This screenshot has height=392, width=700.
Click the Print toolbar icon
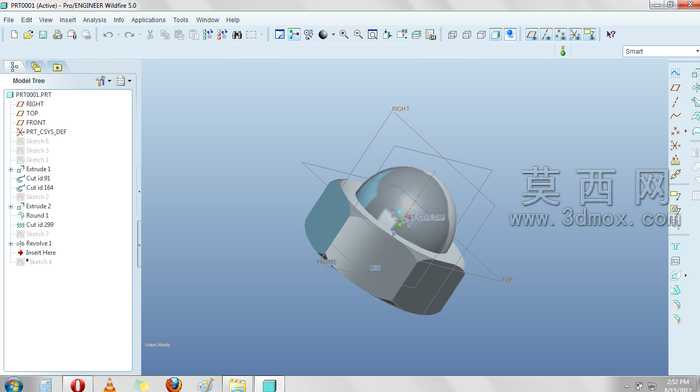click(57, 35)
